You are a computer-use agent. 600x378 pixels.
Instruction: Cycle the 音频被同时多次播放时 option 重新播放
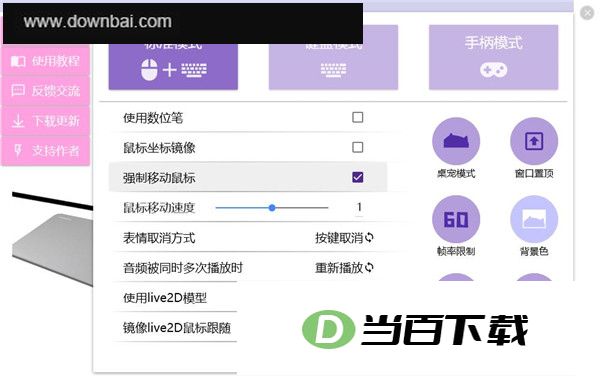click(x=344, y=268)
